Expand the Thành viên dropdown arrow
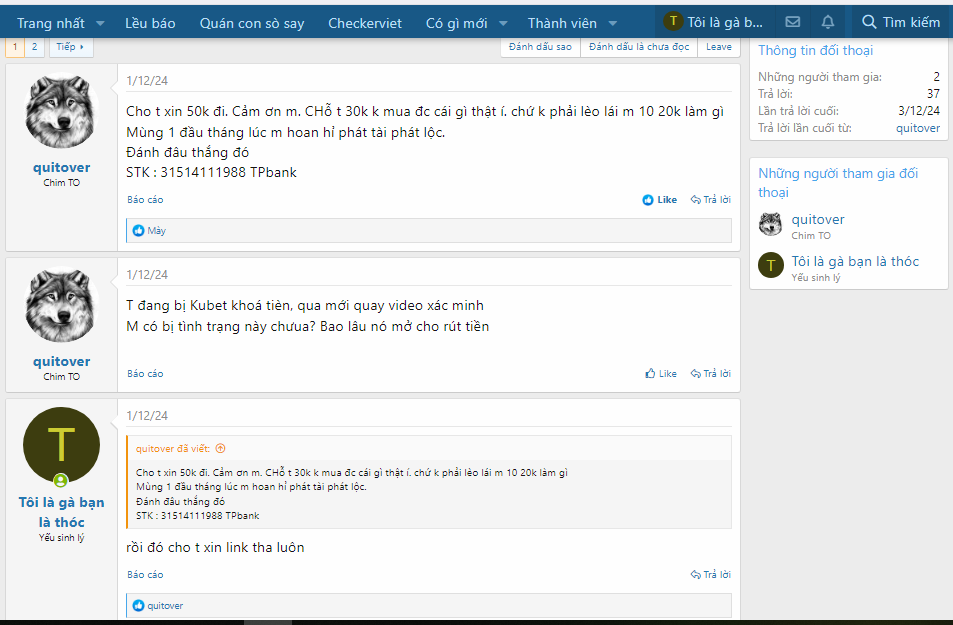The image size is (953, 625). coord(612,23)
